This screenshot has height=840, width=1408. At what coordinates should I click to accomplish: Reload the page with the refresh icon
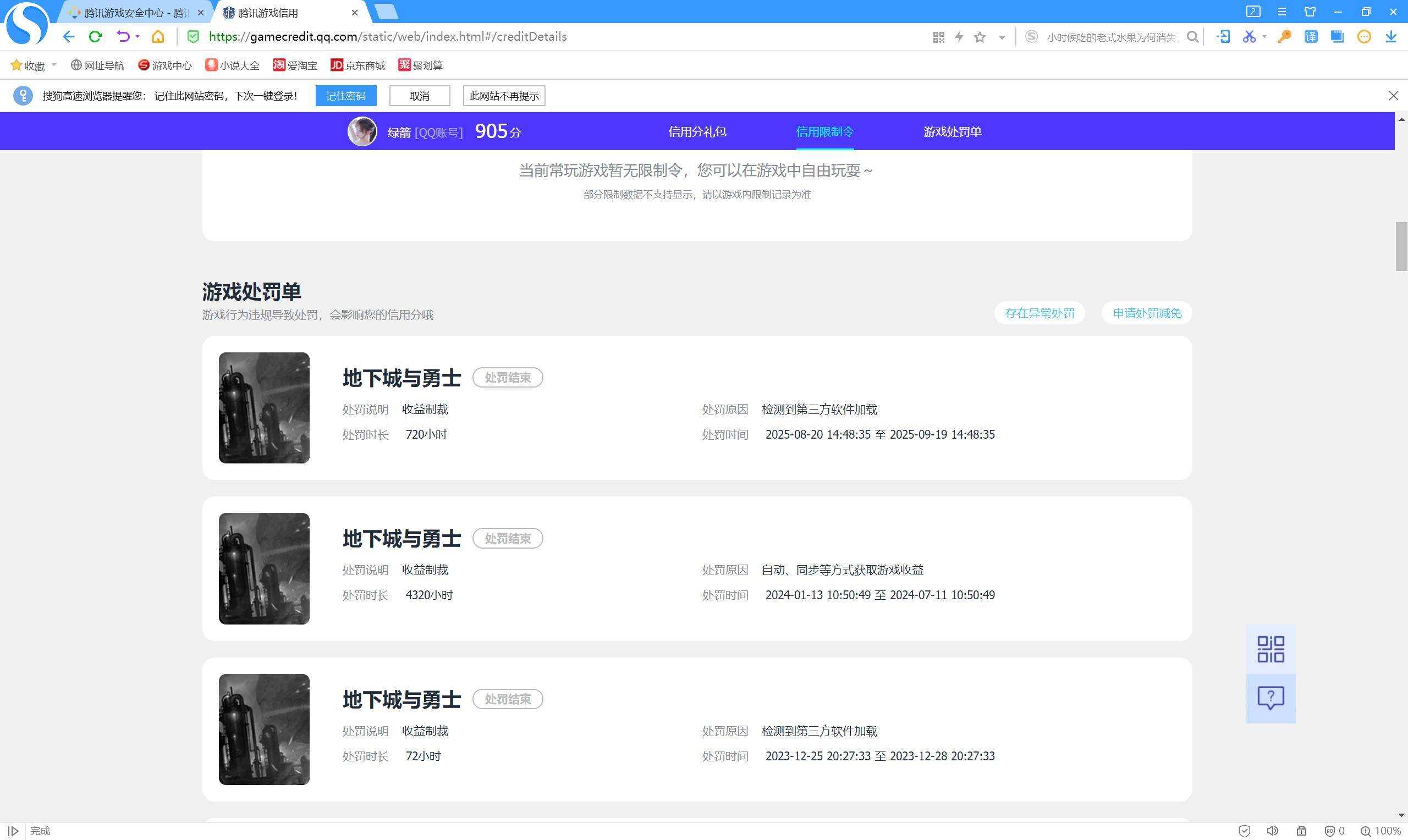click(95, 37)
